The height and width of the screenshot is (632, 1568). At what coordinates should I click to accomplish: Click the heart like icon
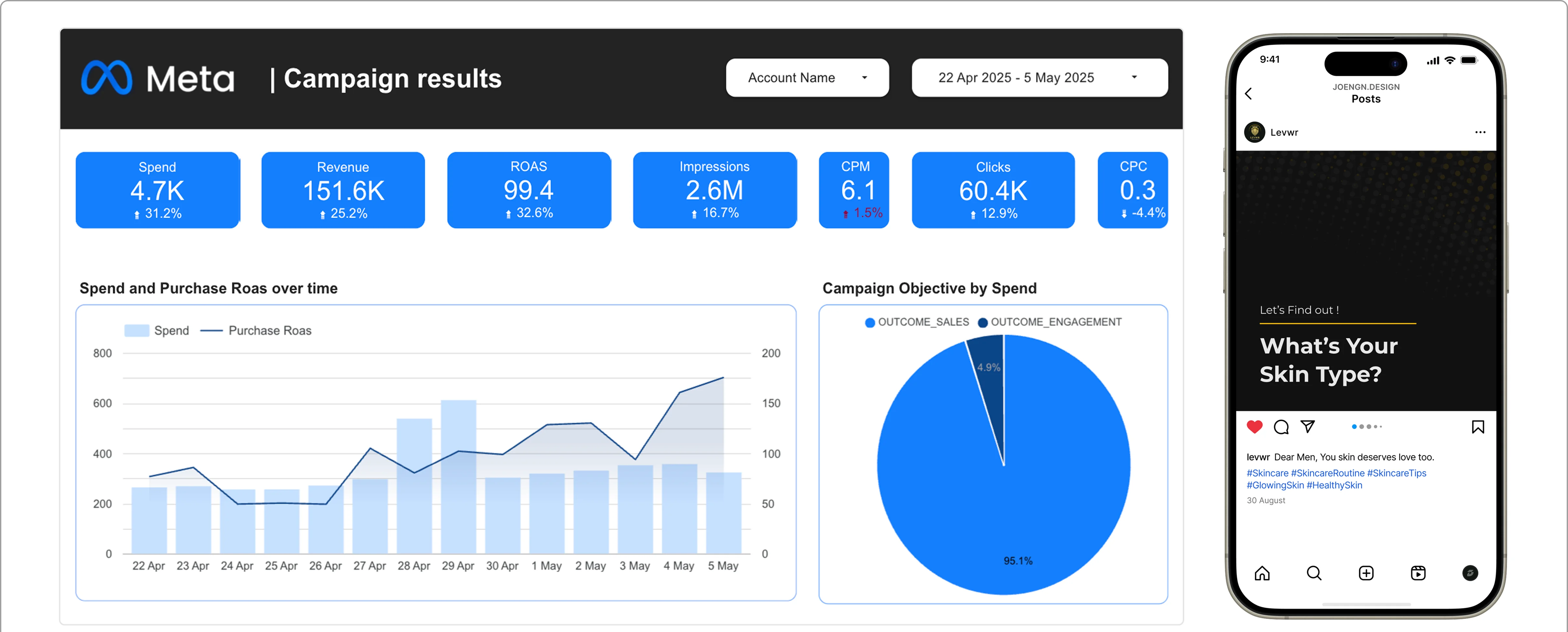pos(1254,427)
